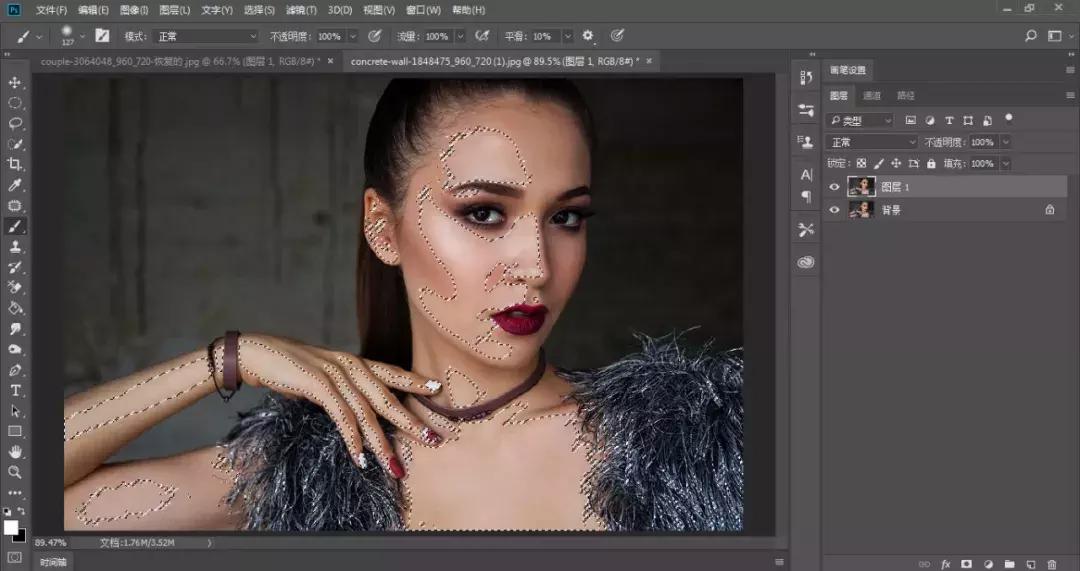Toggle lock all for the layer

pos(931,164)
